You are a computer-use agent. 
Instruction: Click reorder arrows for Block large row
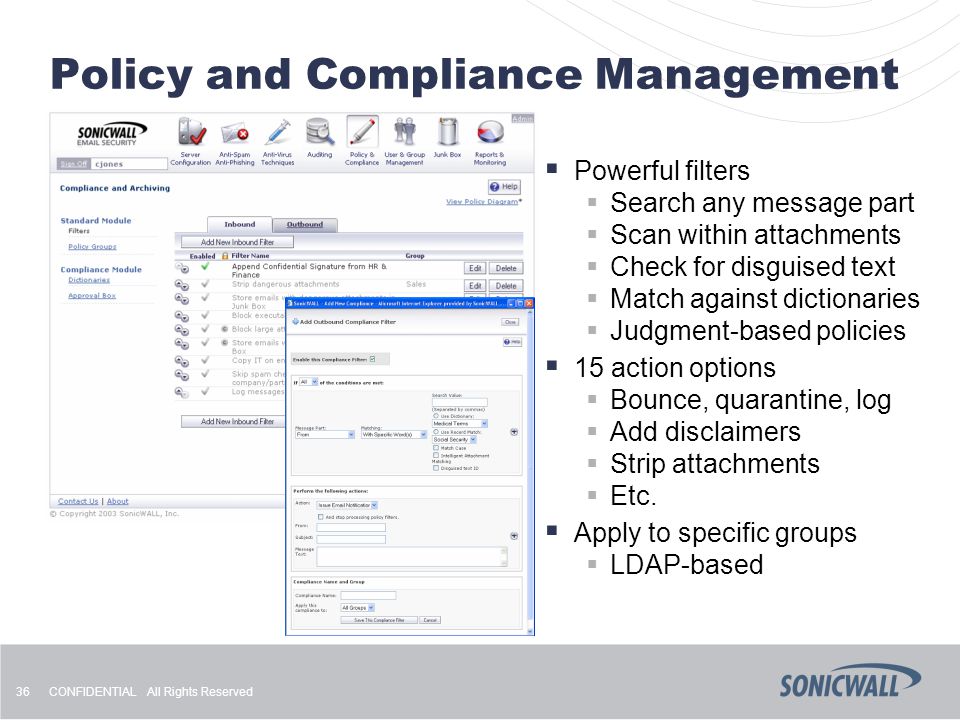[x=182, y=329]
